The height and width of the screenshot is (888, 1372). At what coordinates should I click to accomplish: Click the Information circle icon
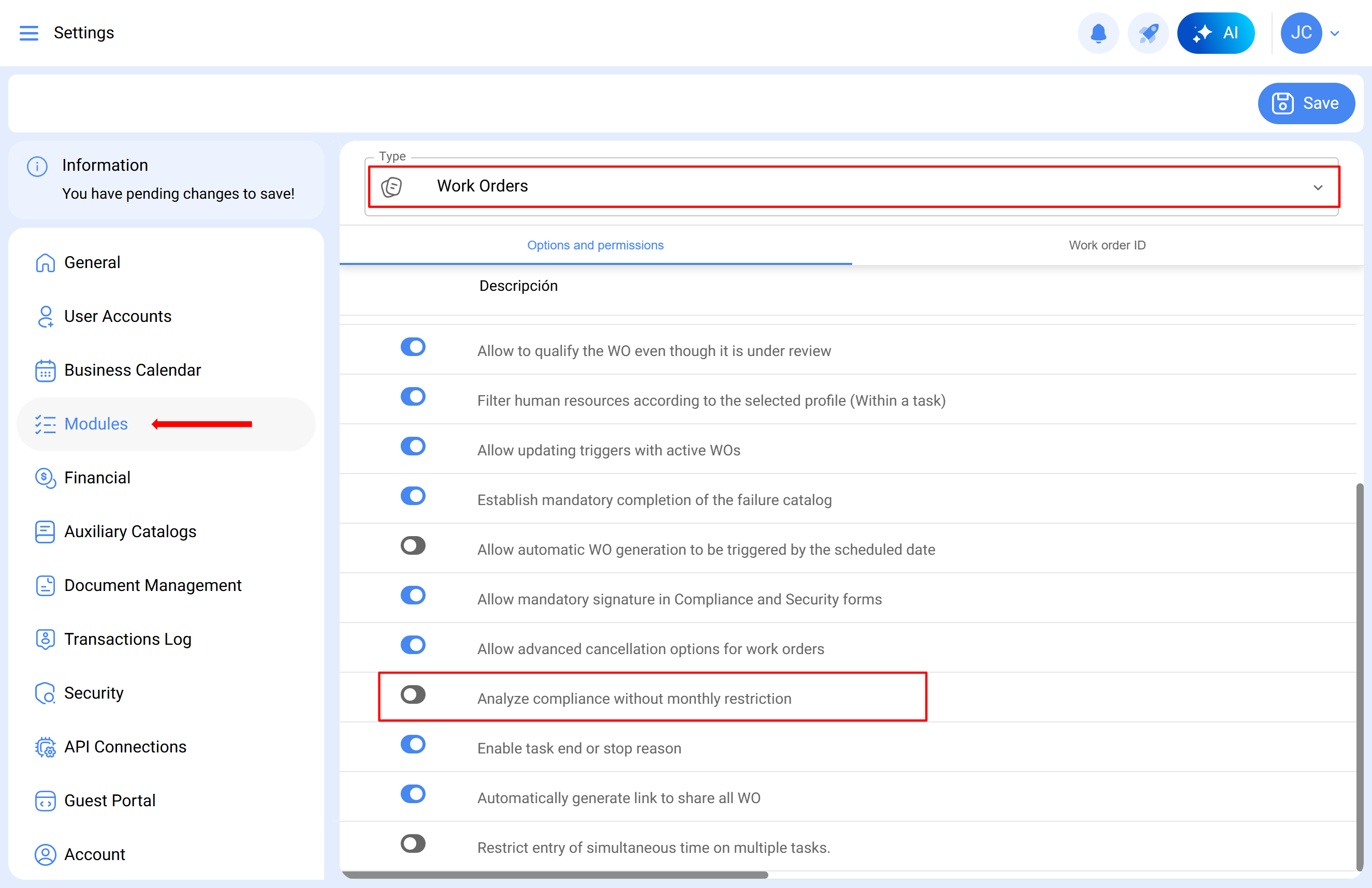click(37, 167)
